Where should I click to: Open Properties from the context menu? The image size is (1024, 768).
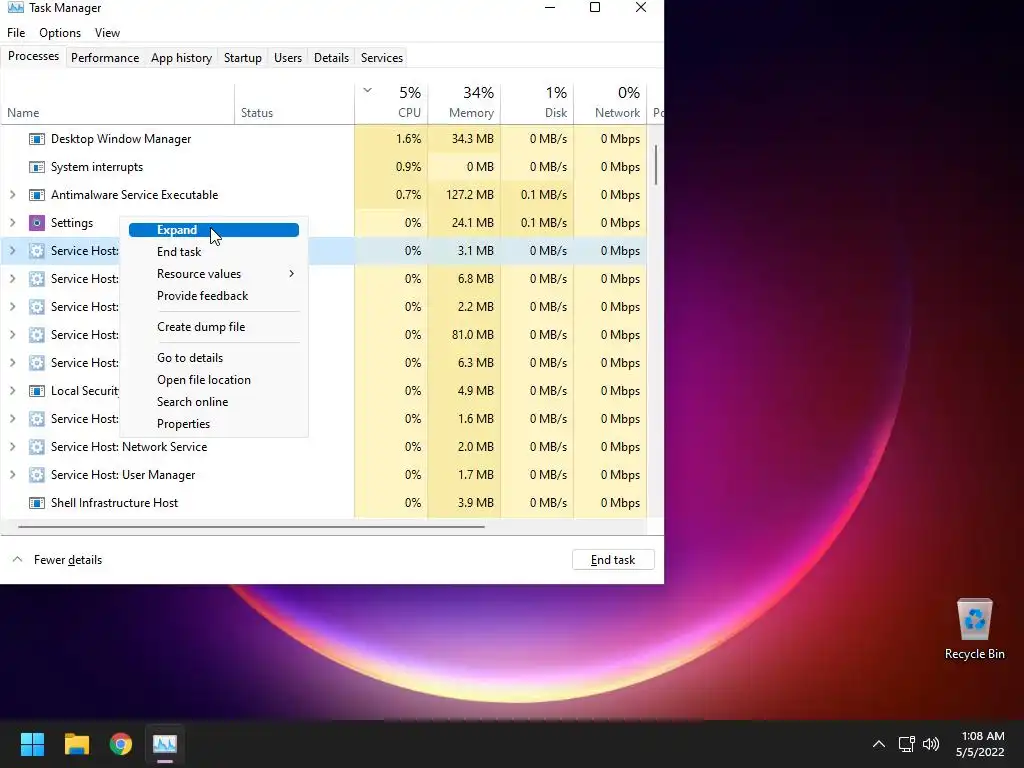coord(214,424)
